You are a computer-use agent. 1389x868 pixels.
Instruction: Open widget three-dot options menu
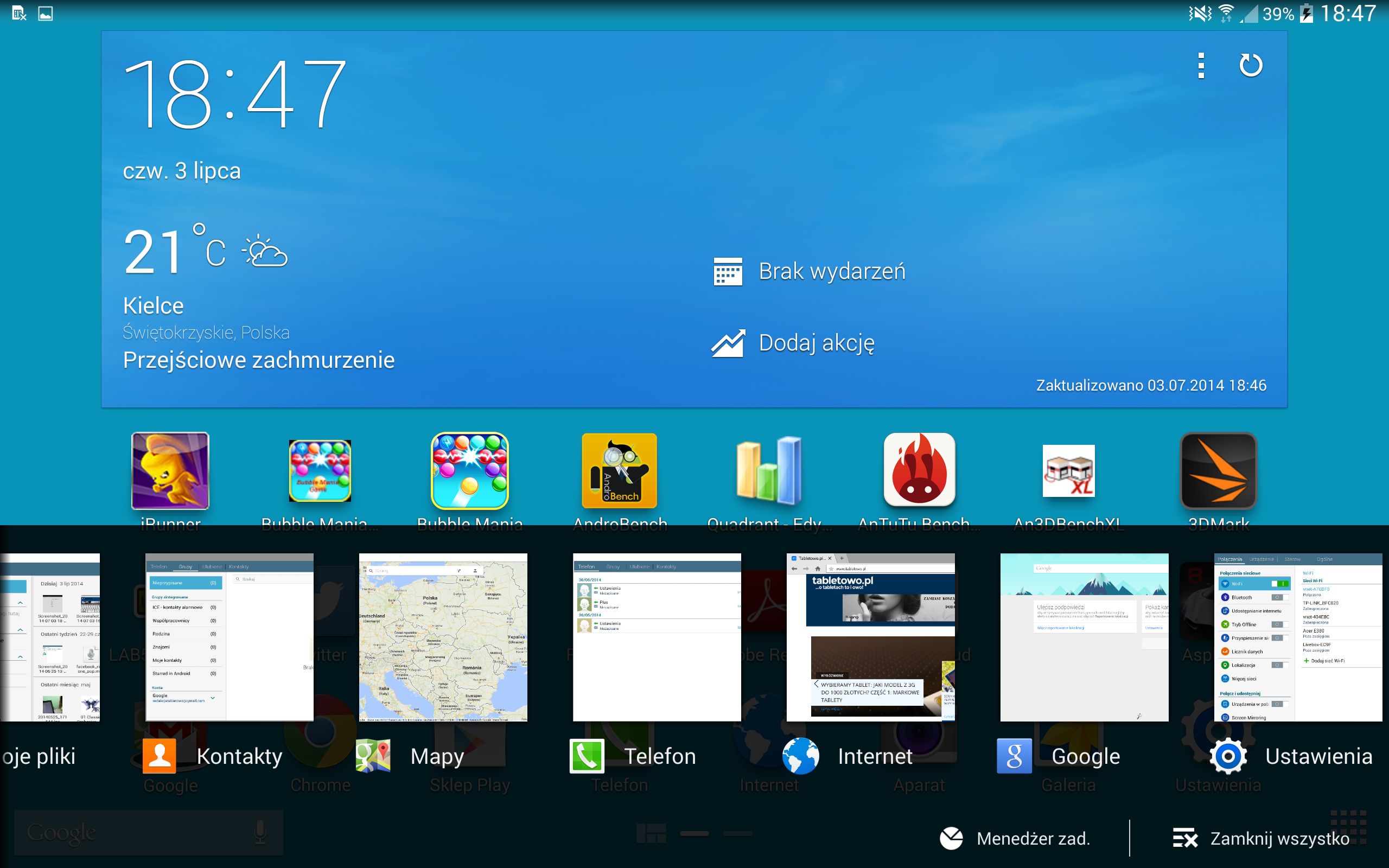pos(1201,66)
